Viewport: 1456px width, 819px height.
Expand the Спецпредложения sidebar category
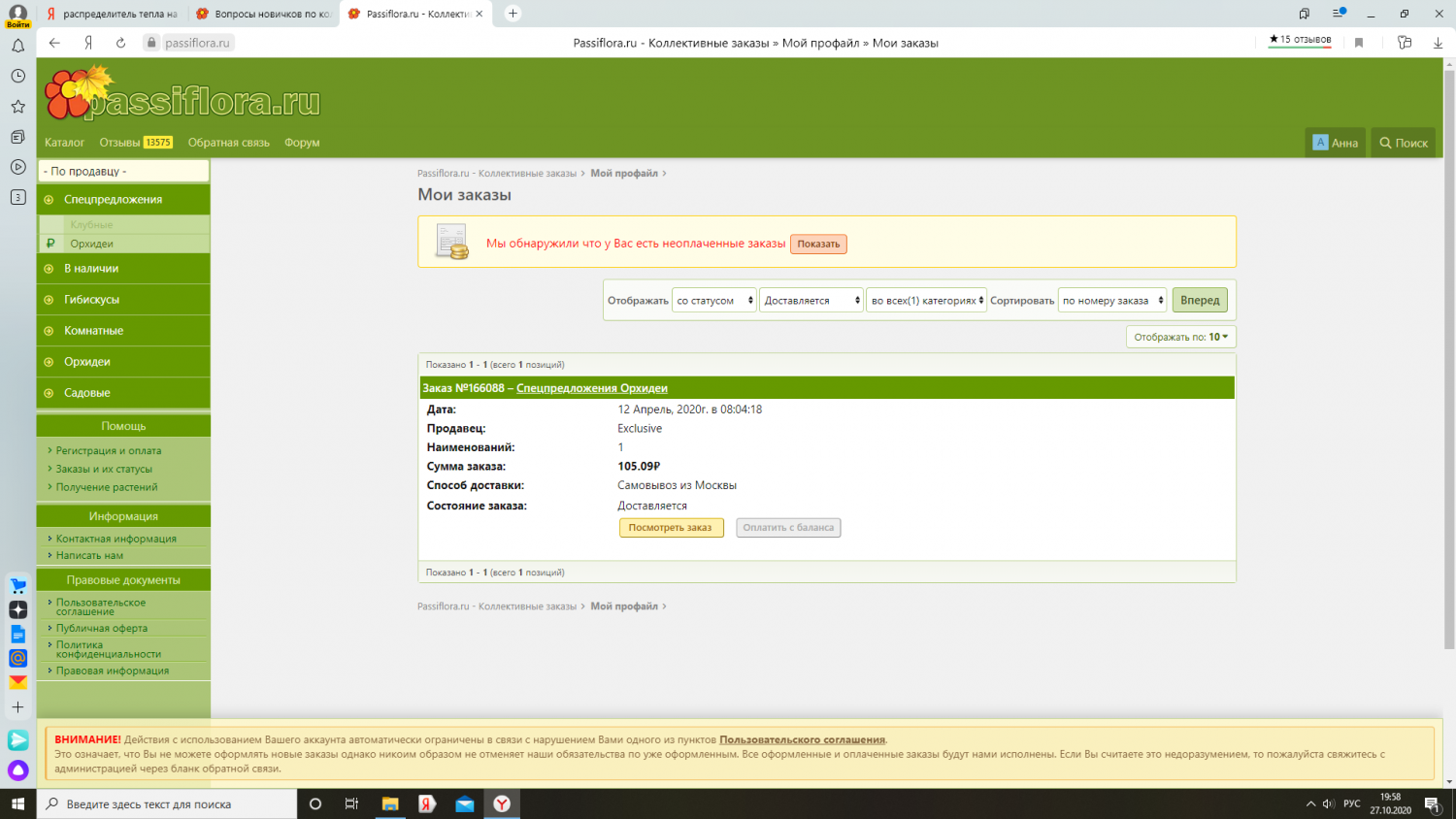[113, 200]
